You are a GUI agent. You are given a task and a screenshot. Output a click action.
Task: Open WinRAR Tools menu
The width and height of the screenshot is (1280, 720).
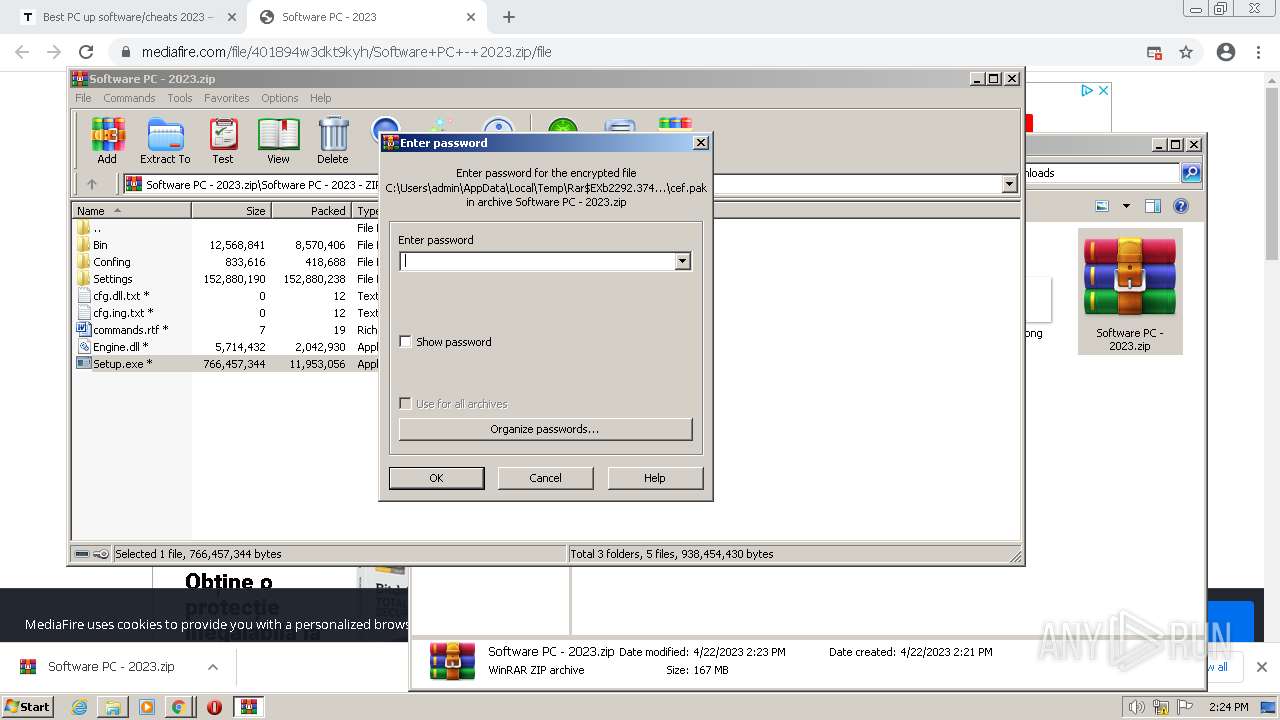[180, 98]
